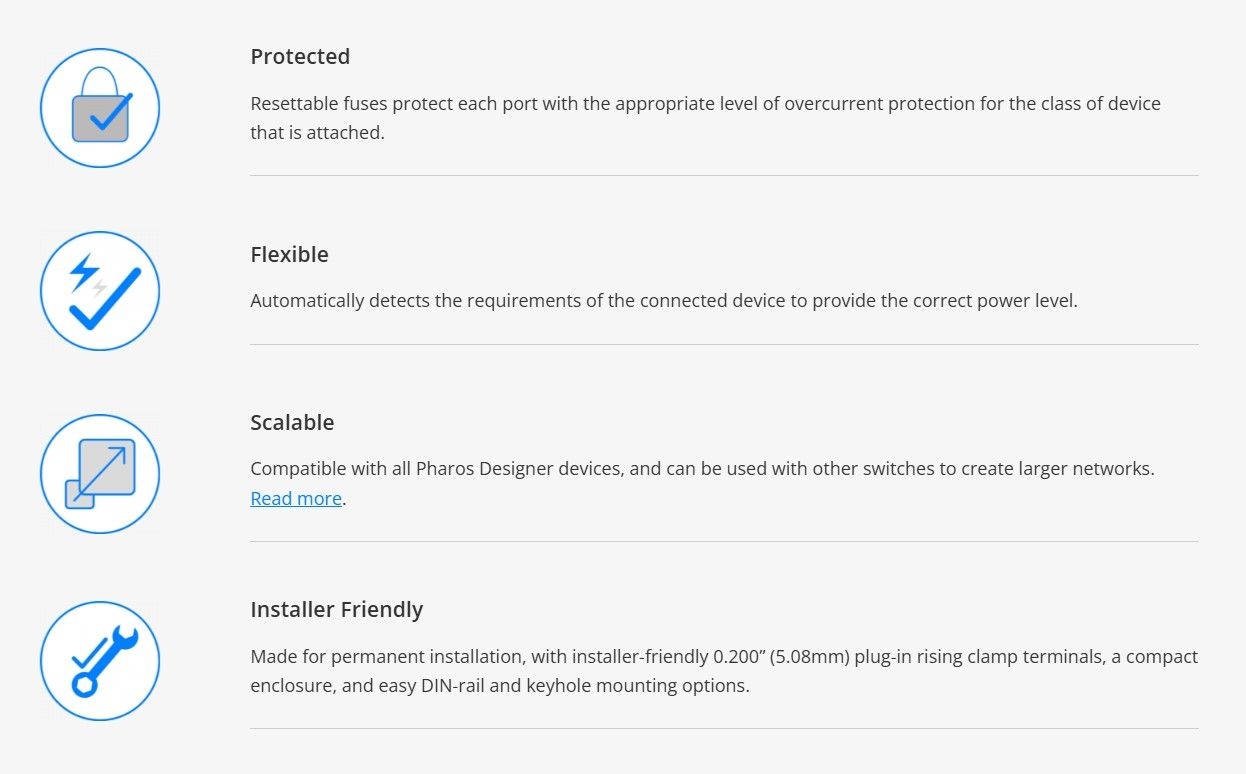Viewport: 1246px width, 774px height.
Task: Click the Flexible heading
Action: 289,254
